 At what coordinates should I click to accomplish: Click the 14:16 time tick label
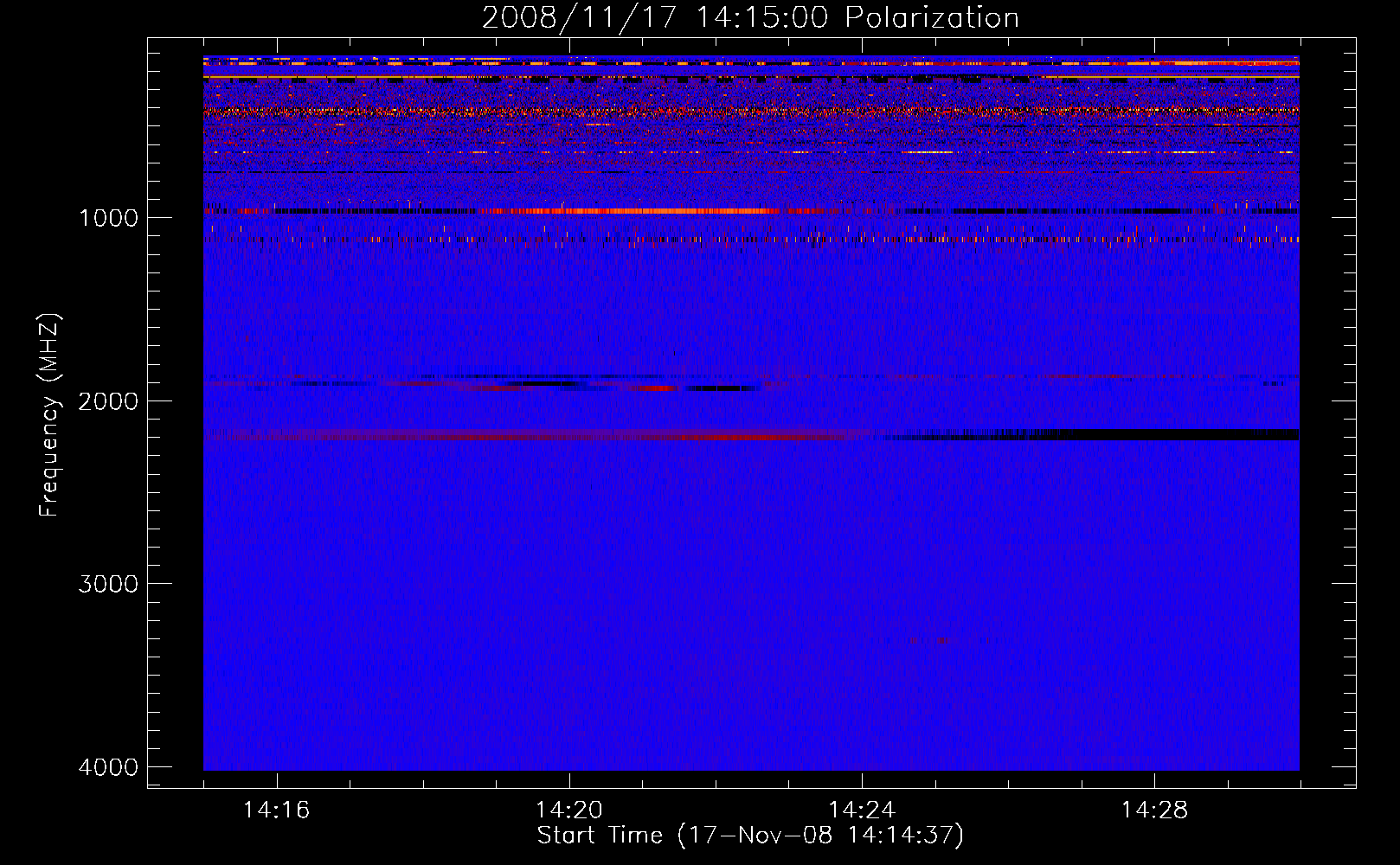[276, 811]
